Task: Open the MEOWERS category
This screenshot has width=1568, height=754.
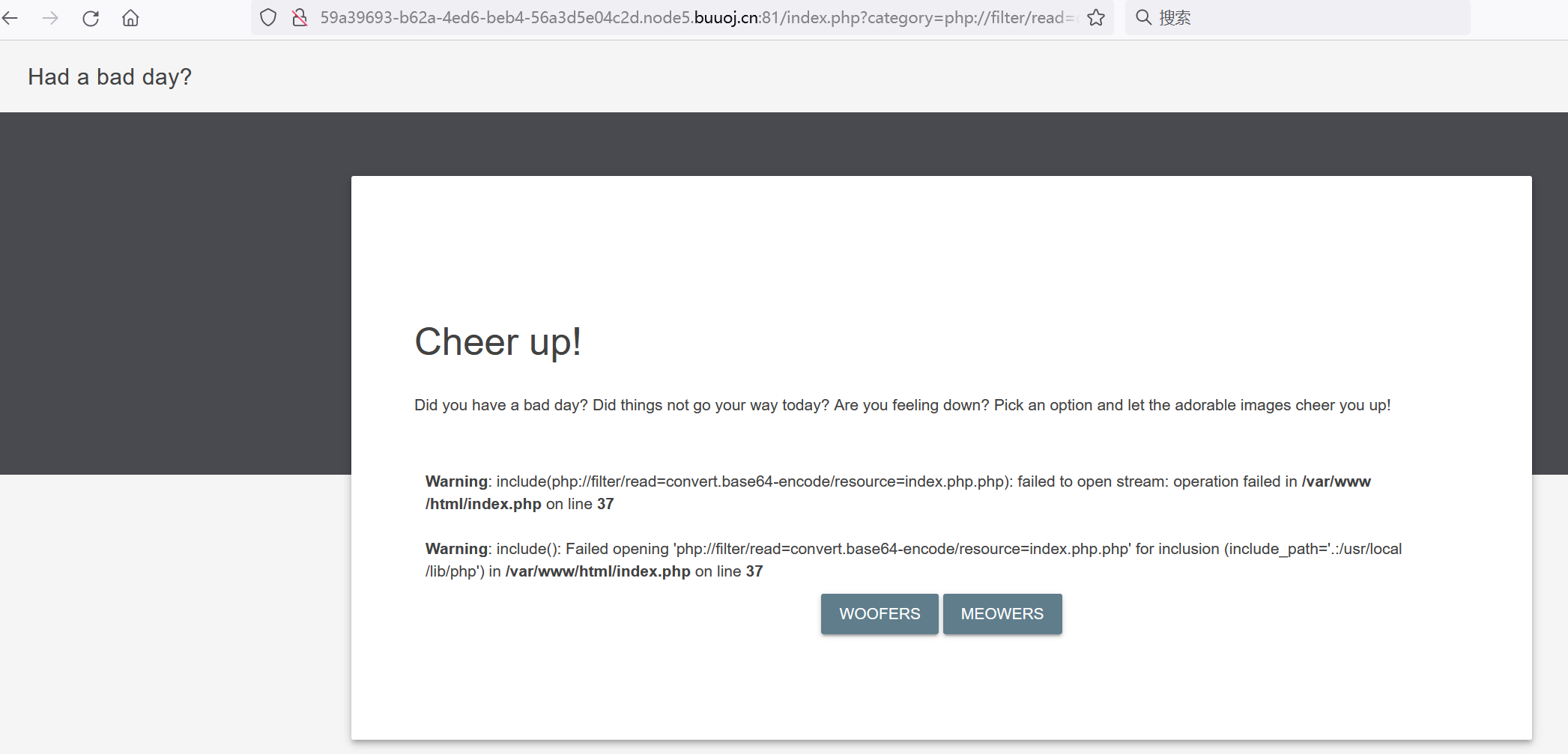Action: click(1002, 614)
